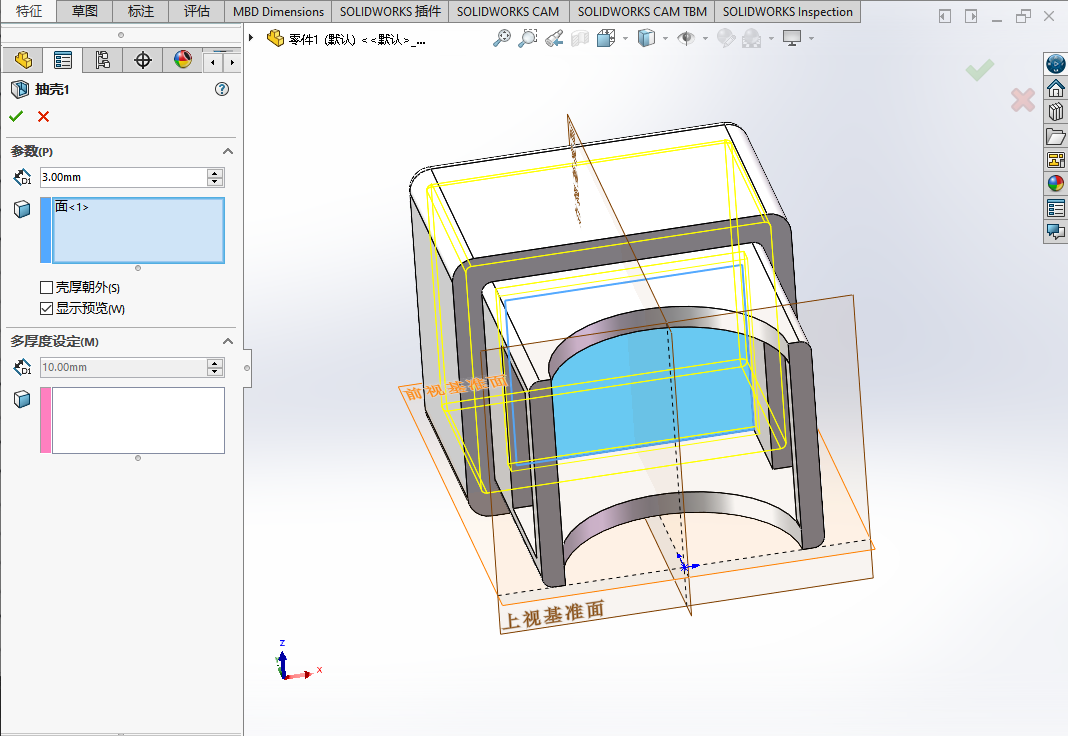Open the FeatureManager design tree tab
The width and height of the screenshot is (1068, 736).
(23, 60)
